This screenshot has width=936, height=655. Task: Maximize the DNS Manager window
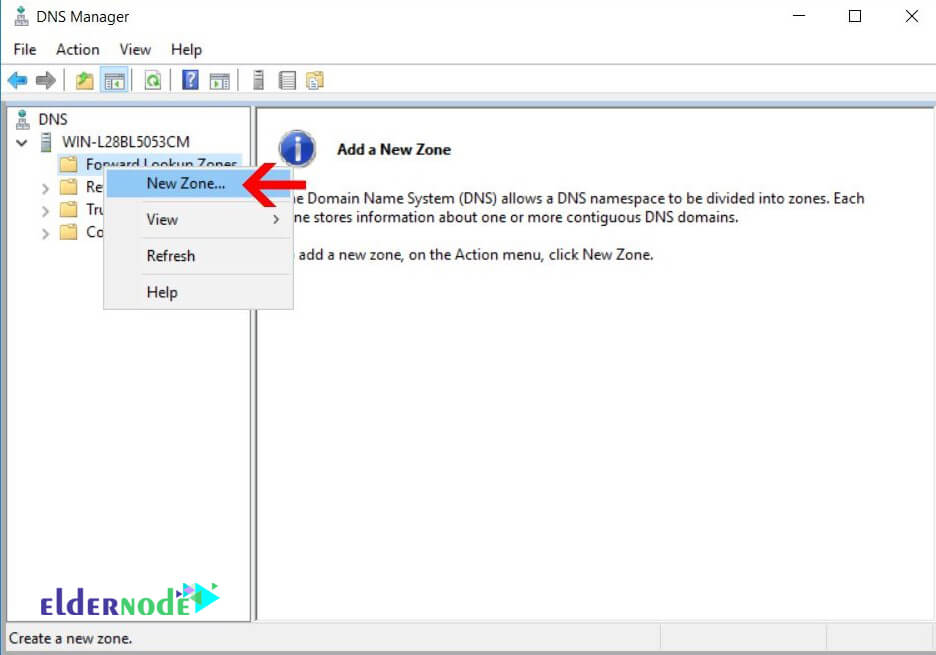click(x=855, y=16)
